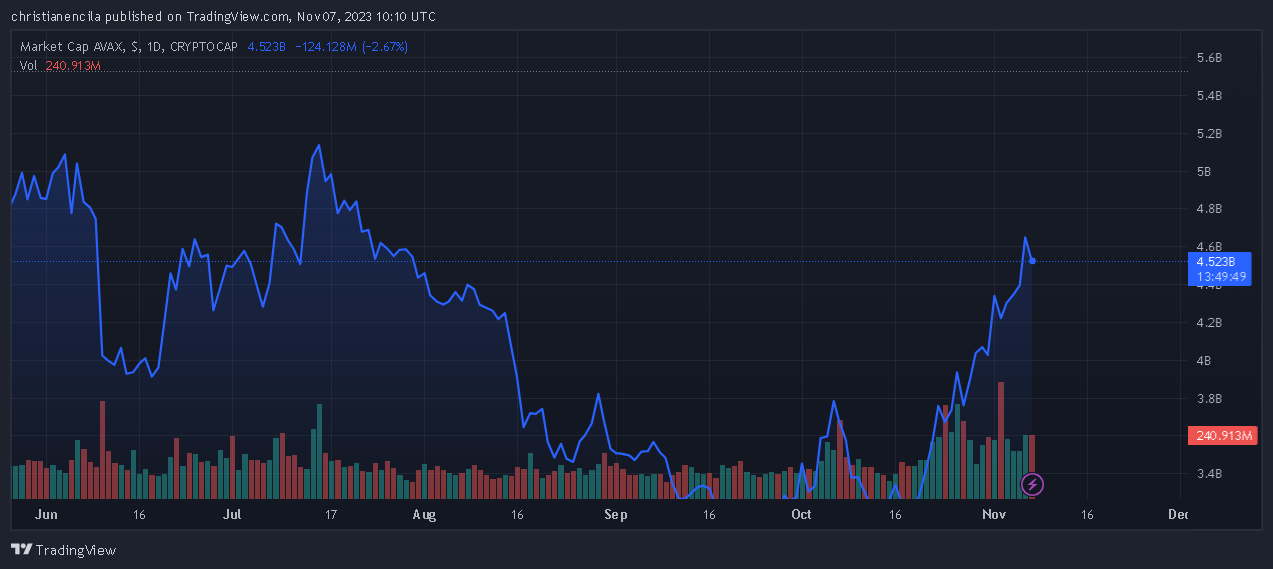Click the 13:49:49 countdown timer label
This screenshot has width=1273, height=569.
tap(1220, 277)
